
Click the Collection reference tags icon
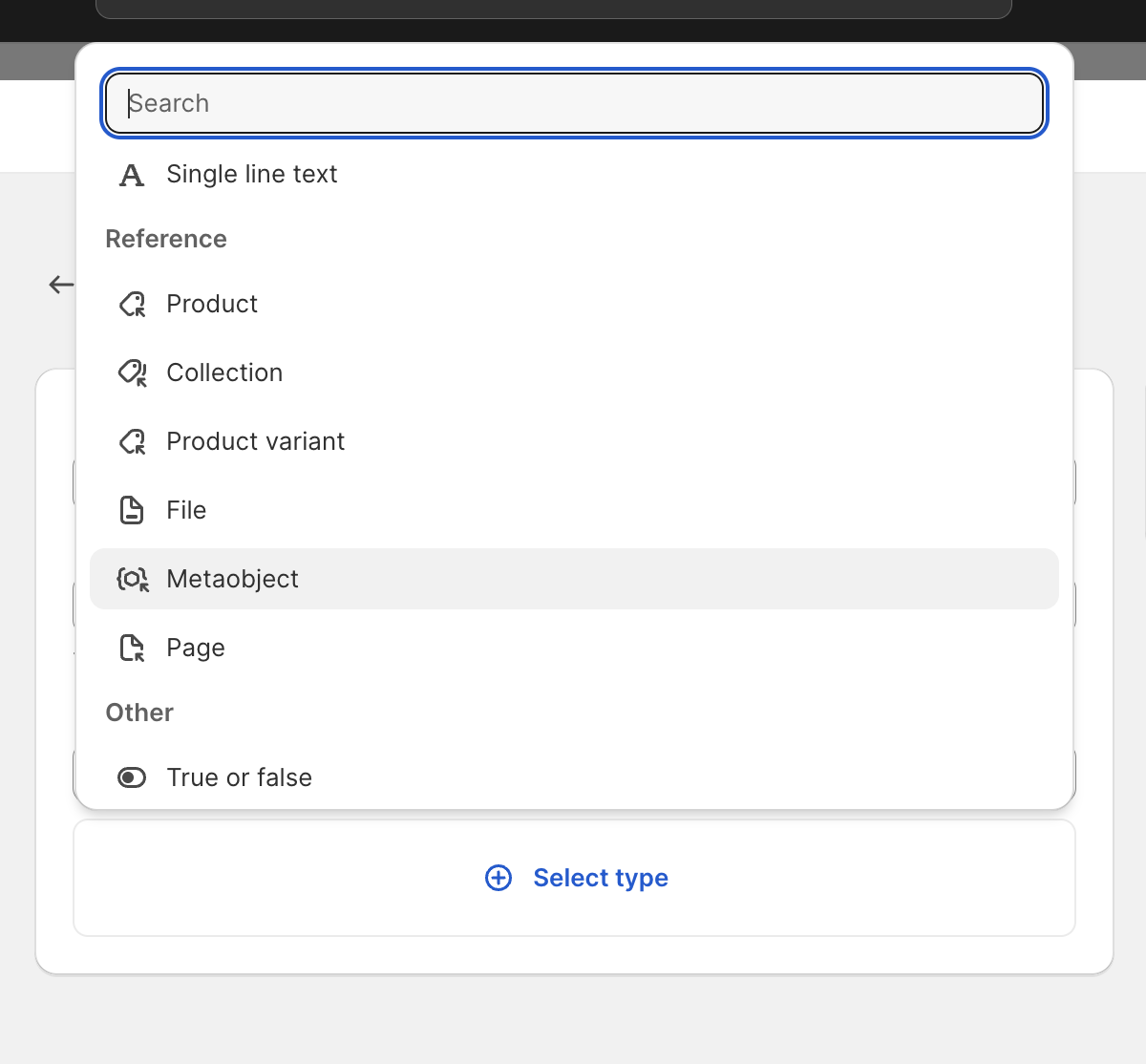pyautogui.click(x=132, y=373)
